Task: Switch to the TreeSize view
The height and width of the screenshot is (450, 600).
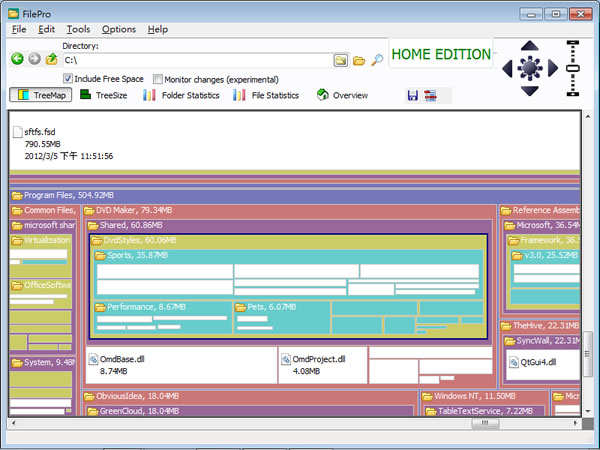Action: point(104,95)
